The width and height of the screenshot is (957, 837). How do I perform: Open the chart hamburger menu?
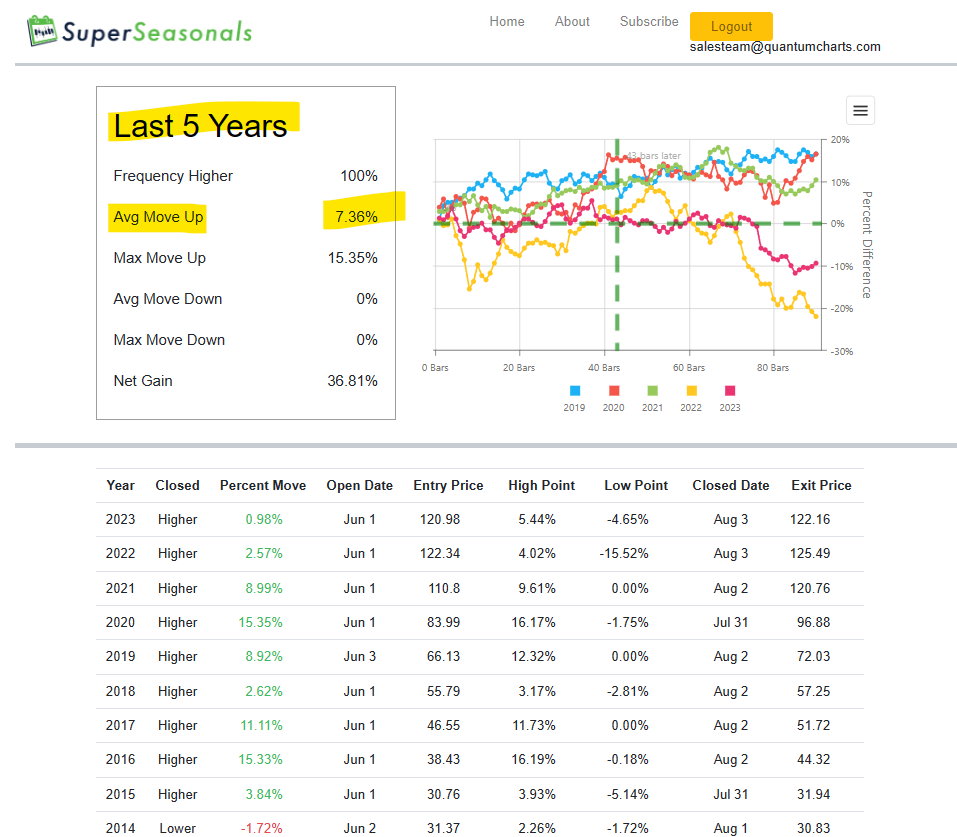click(x=860, y=111)
